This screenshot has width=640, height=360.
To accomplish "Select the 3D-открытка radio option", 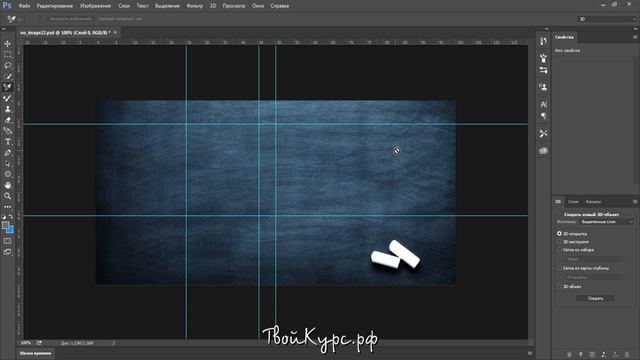I will [559, 233].
